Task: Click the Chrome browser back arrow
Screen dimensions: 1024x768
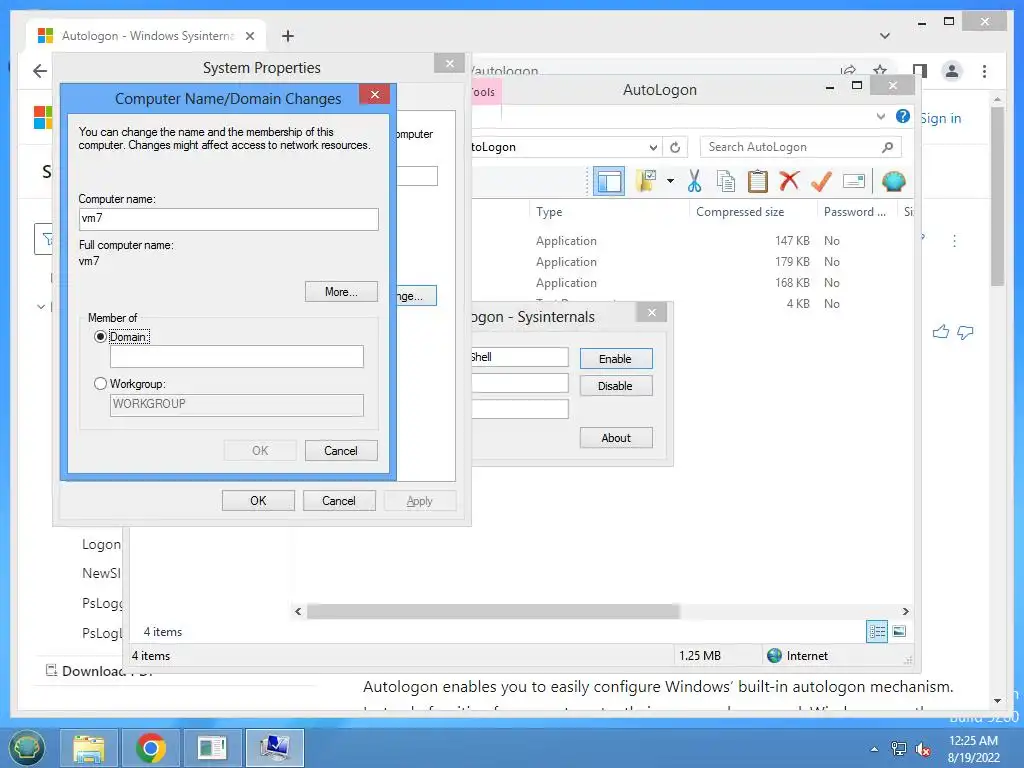Action: click(x=40, y=71)
